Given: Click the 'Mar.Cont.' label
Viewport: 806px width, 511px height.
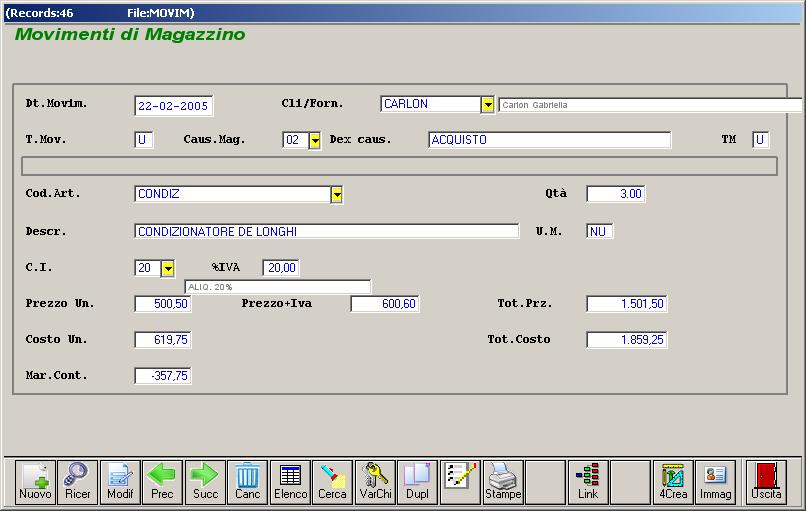Looking at the screenshot, I should 57,375.
